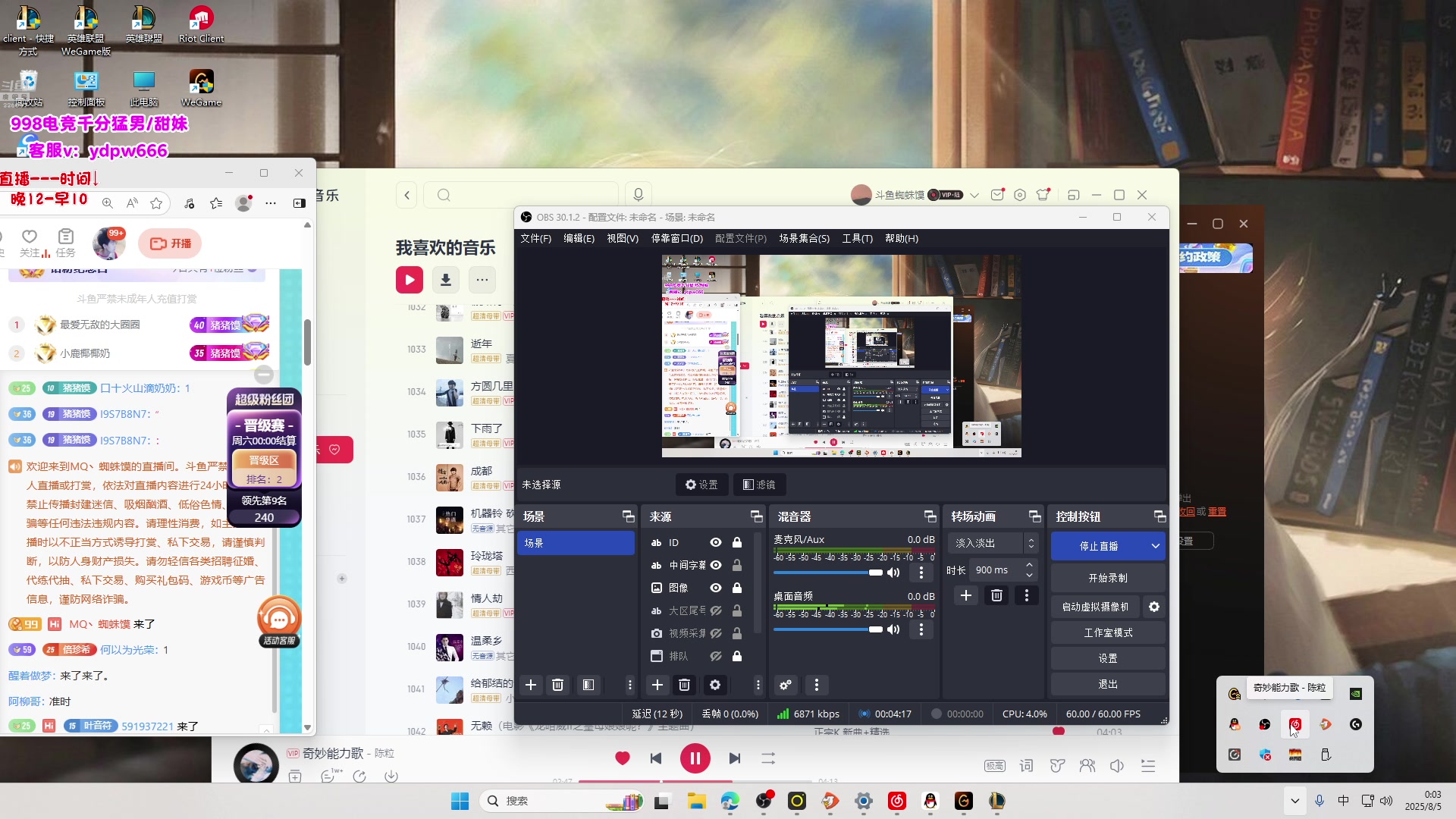
Task: Open the 编辑(E) menu
Action: [x=579, y=238]
